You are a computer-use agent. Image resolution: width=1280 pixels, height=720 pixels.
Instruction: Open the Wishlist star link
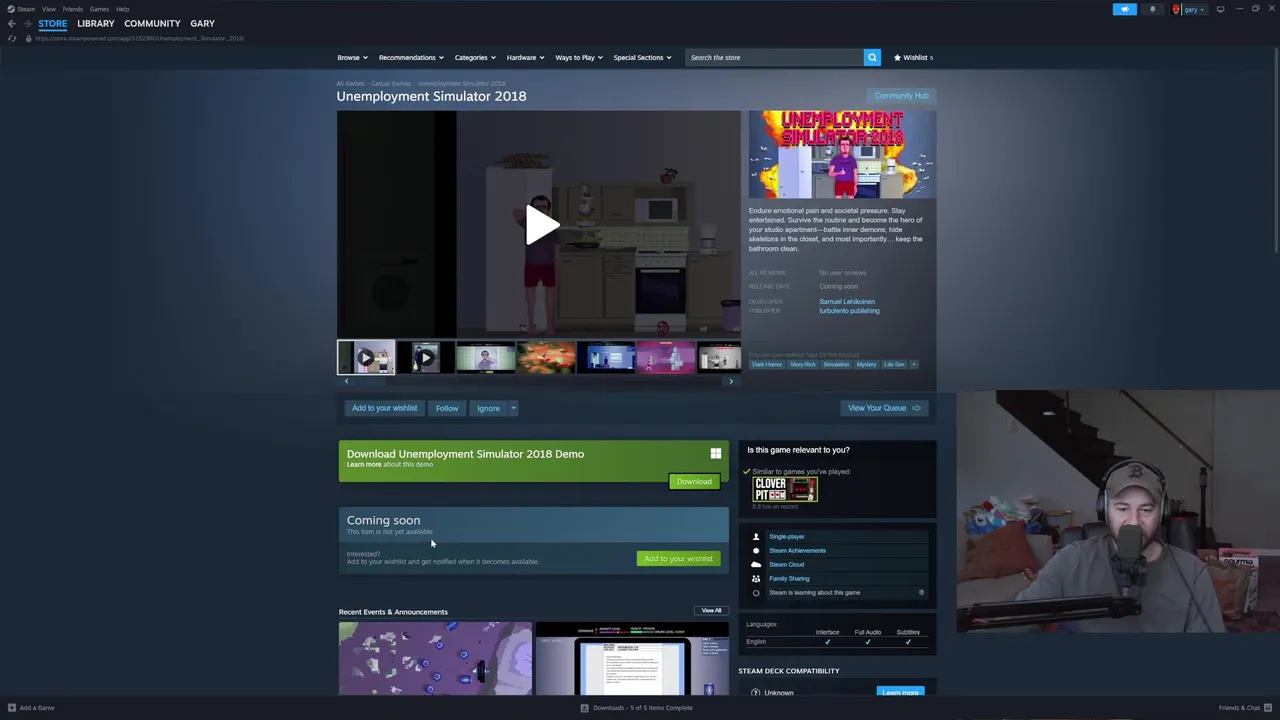(913, 57)
